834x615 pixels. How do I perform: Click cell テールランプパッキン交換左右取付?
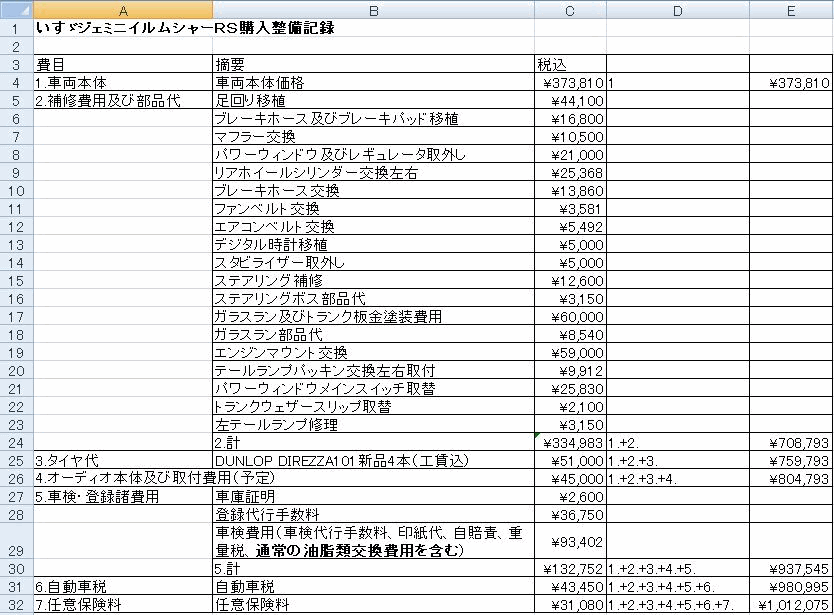[x=373, y=371]
